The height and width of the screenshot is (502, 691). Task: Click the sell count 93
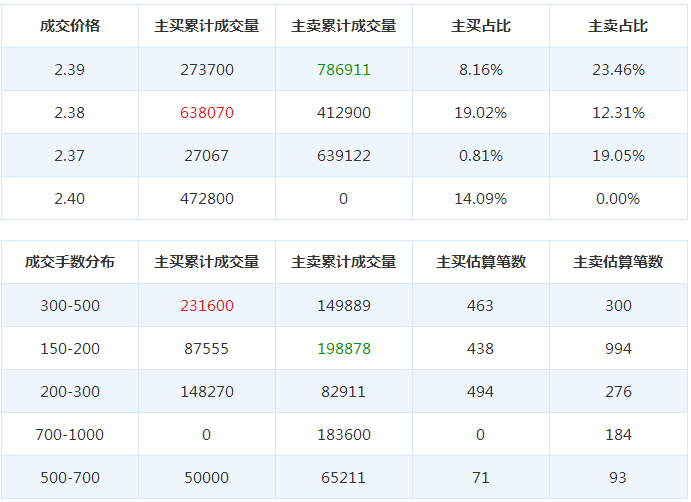pos(618,477)
